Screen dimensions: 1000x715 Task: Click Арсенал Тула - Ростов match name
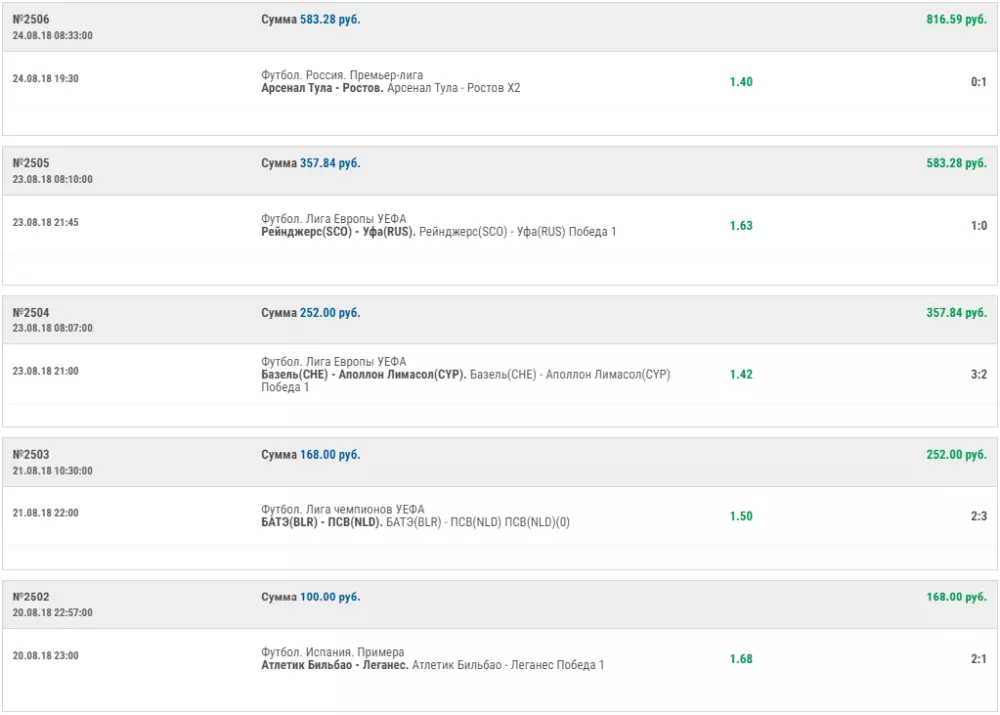click(x=322, y=88)
